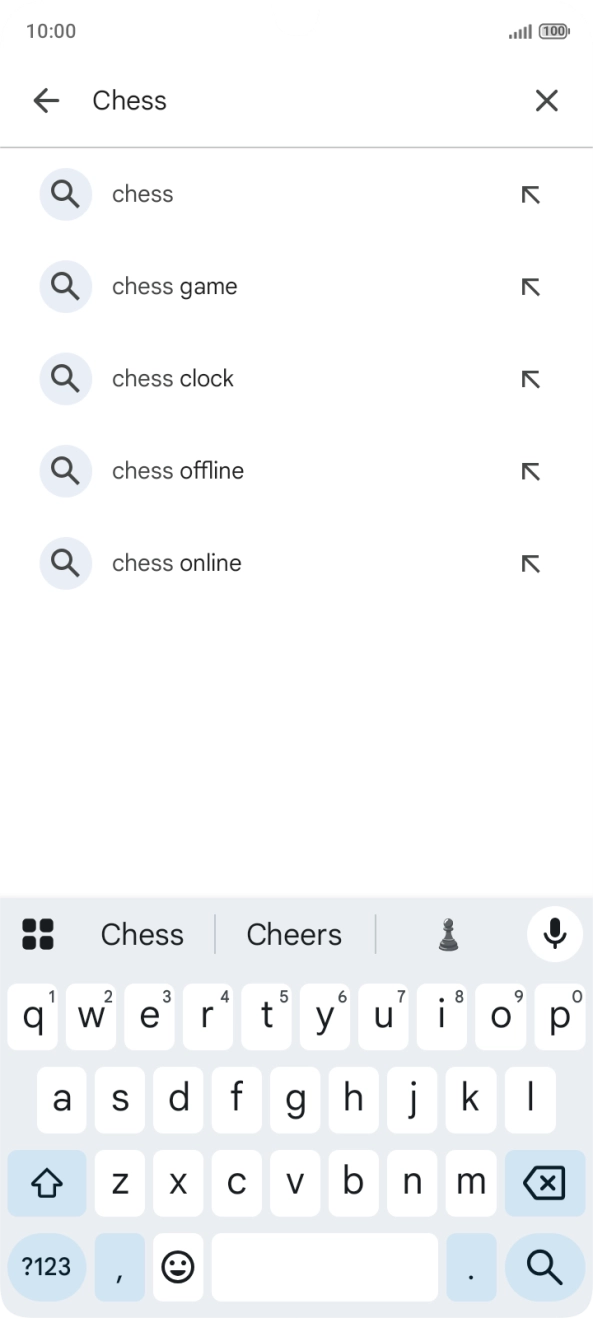Open the emoji picker on the keyboard
The width and height of the screenshot is (593, 1318).
(x=178, y=1267)
